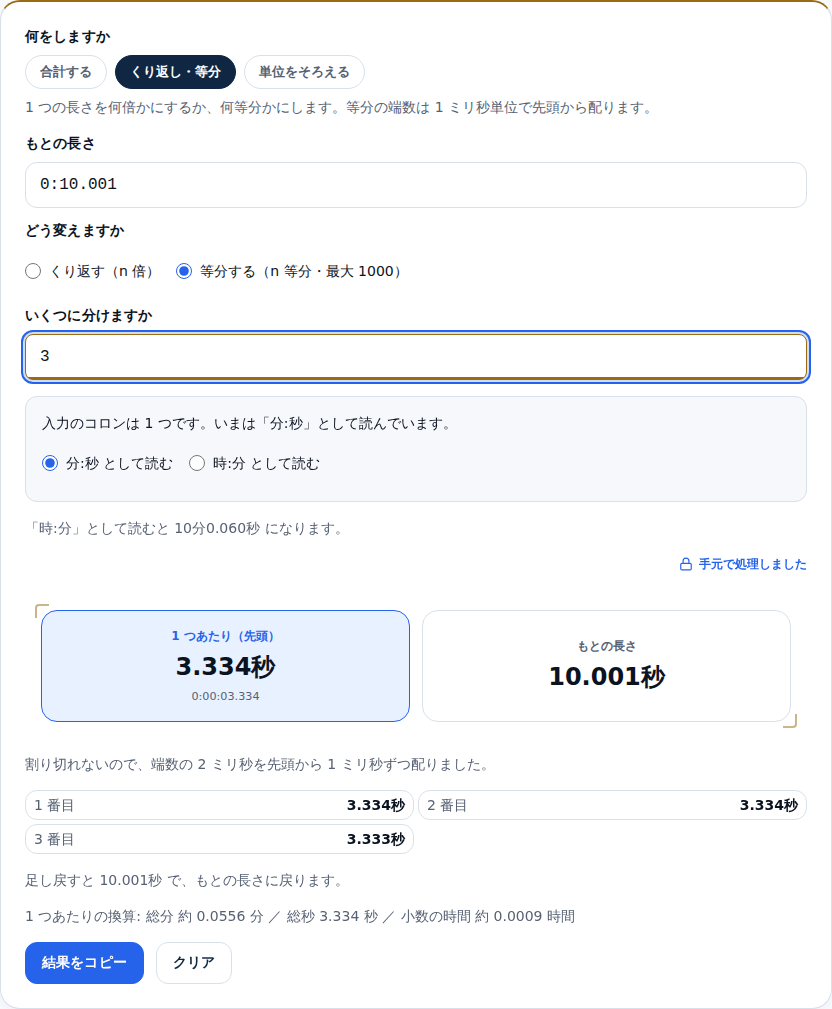Image resolution: width=832 pixels, height=1009 pixels.
Task: Focus the もとの長さ input containing 0:10.001
Action: coord(416,185)
